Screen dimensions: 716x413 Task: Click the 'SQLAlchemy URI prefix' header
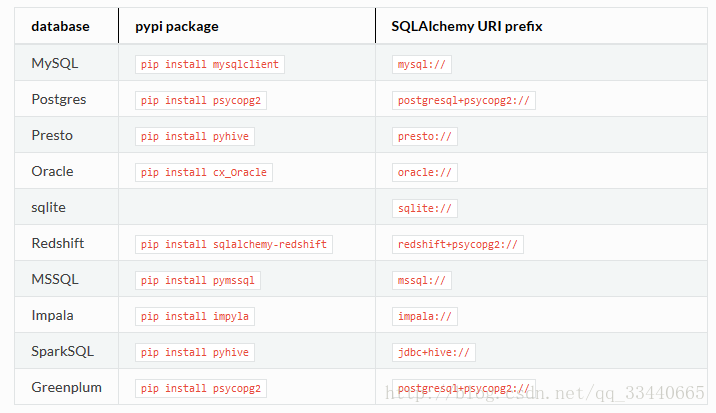coord(467,26)
